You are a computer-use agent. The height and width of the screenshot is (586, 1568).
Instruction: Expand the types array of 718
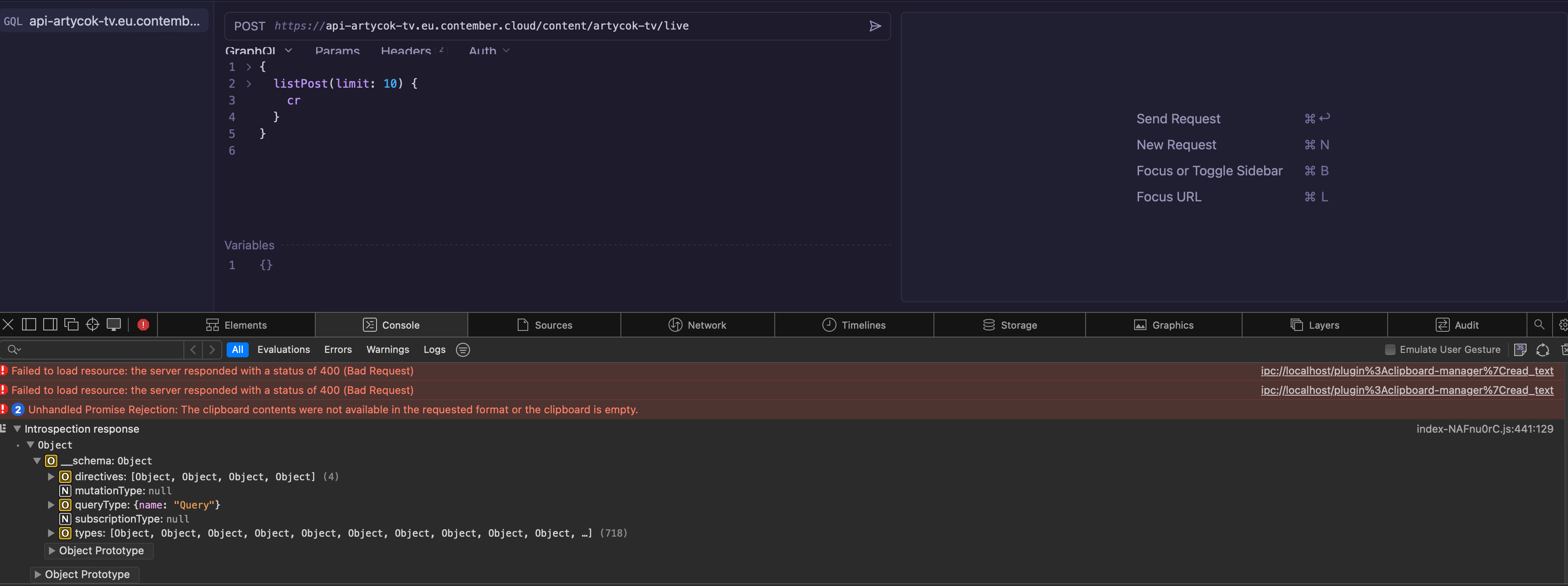[x=51, y=533]
